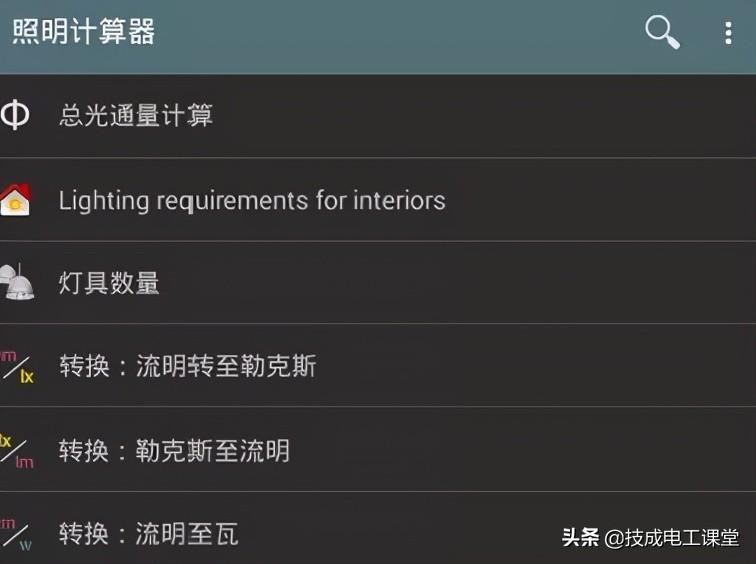Click the 照明计算器 app title
This screenshot has height=564, width=756.
(x=84, y=32)
